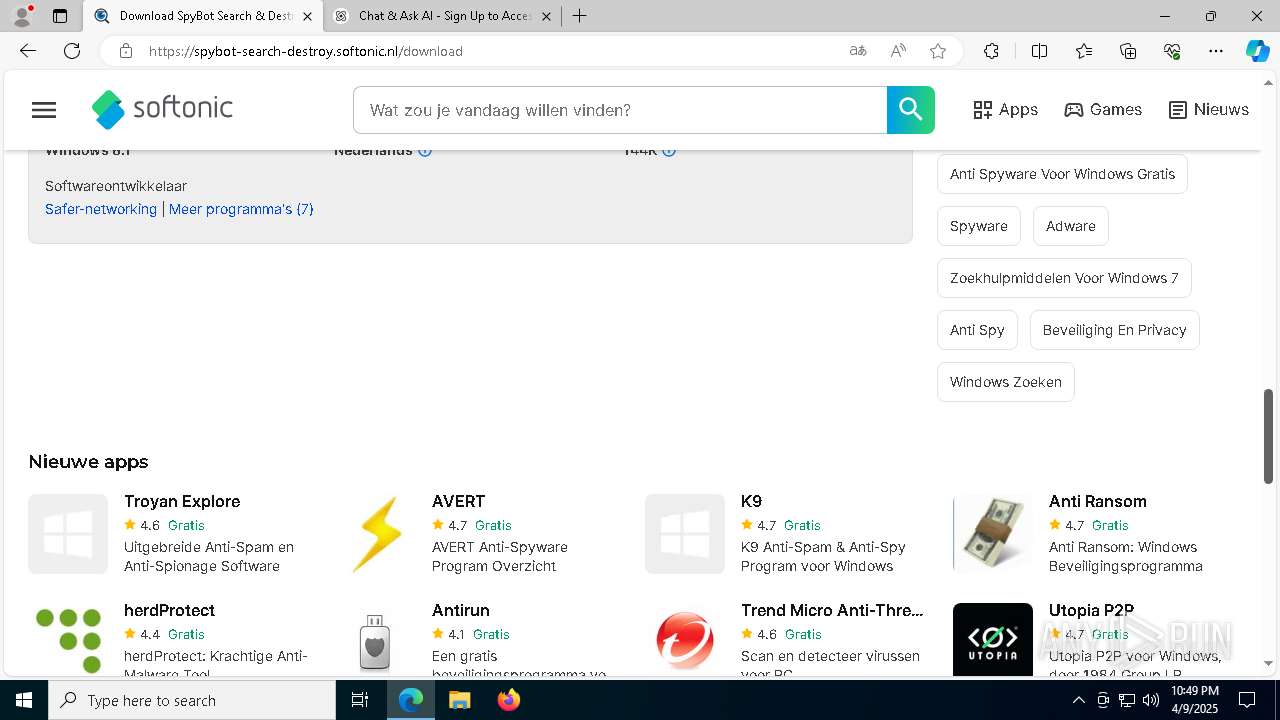The width and height of the screenshot is (1280, 720).
Task: Click the Softonic search input field
Action: (620, 110)
